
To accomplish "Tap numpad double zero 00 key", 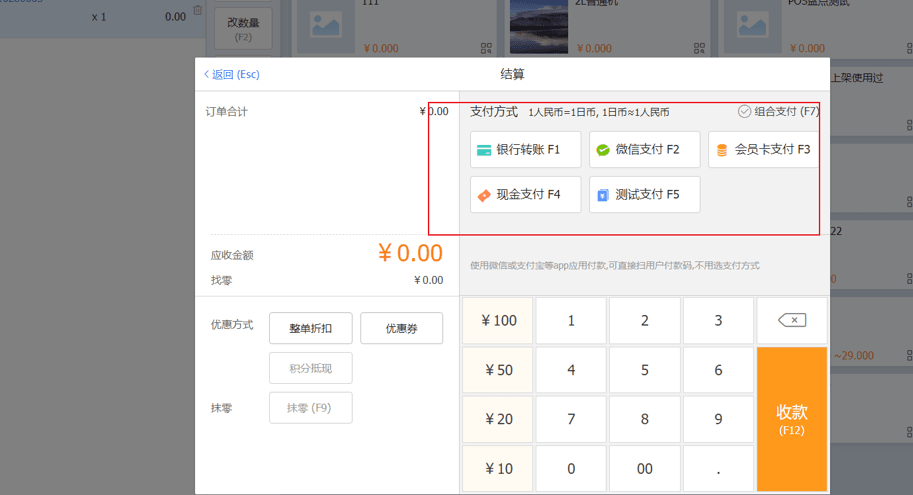I will click(645, 469).
